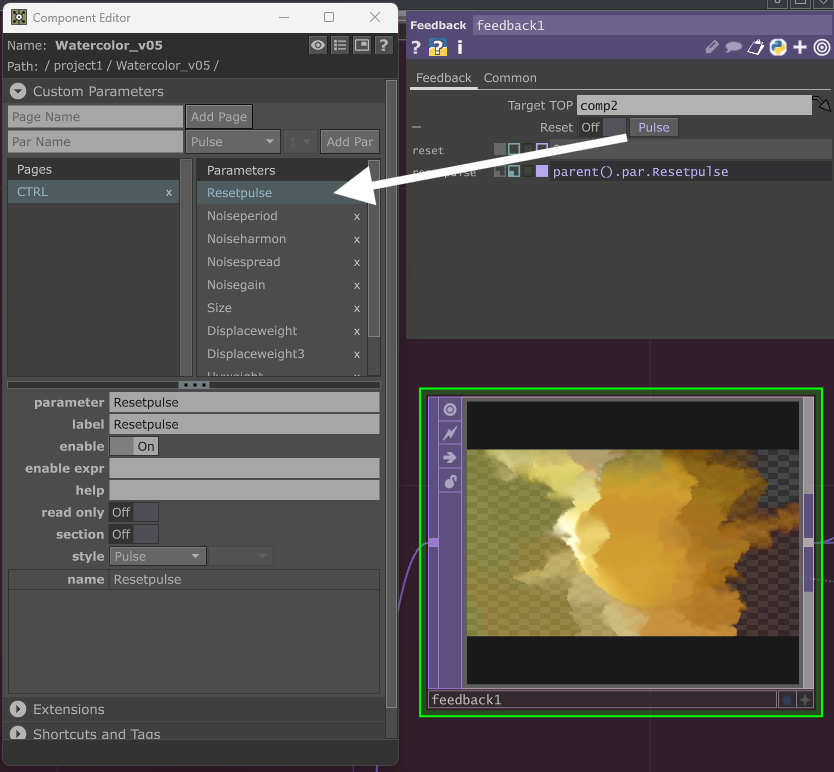
Task: Show operator info with the i icon
Action: tap(460, 48)
